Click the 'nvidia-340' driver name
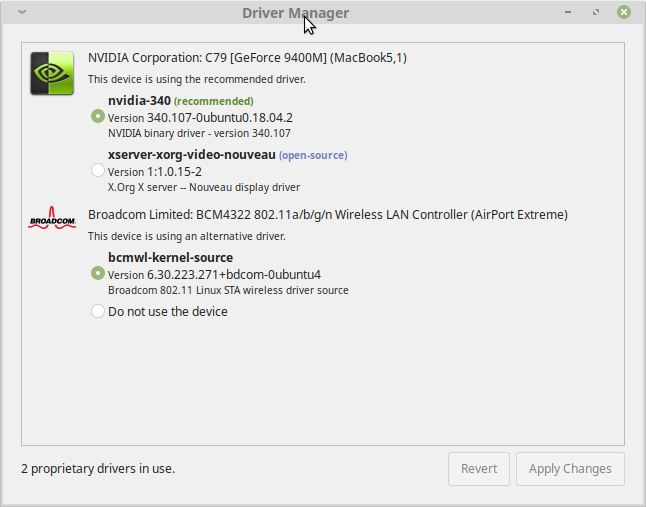Image resolution: width=646 pixels, height=507 pixels. [x=139, y=100]
